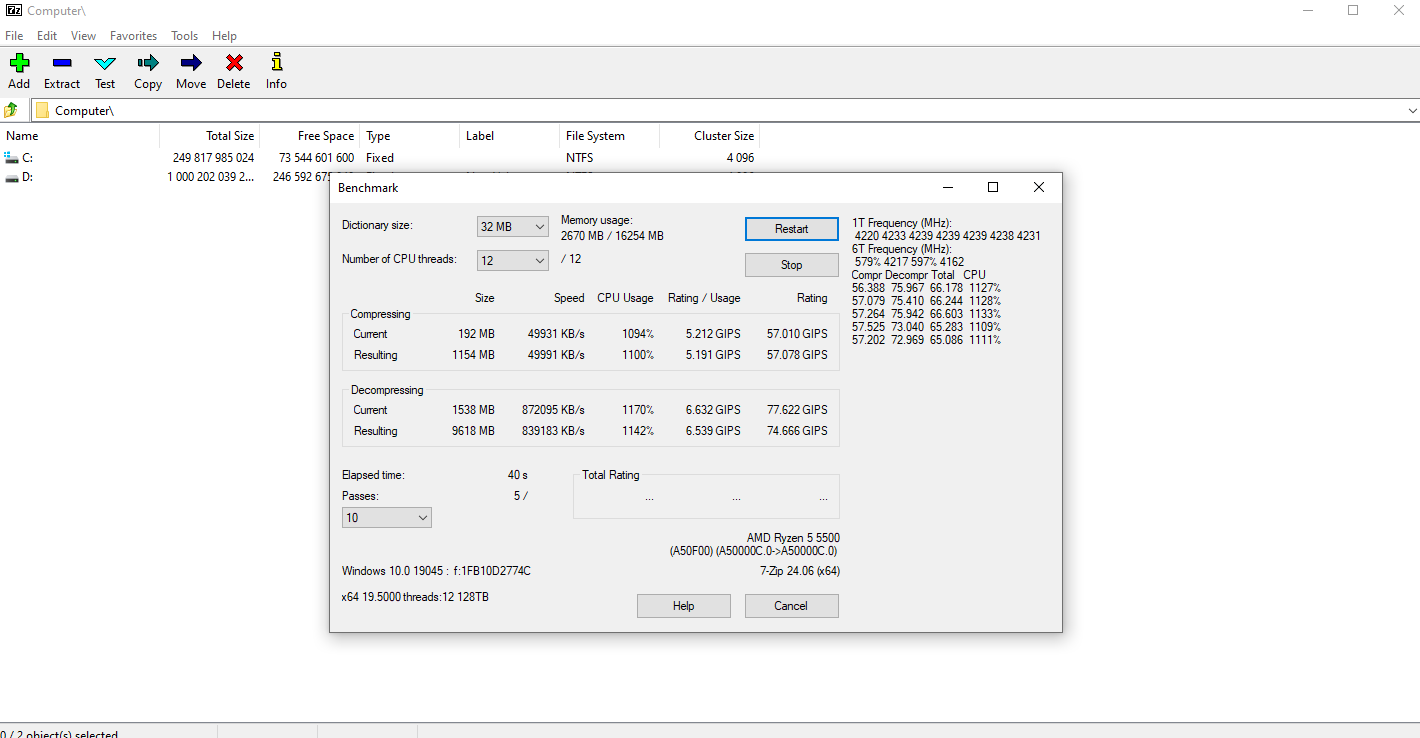Open the Help menu
This screenshot has height=738, width=1420.
click(224, 35)
